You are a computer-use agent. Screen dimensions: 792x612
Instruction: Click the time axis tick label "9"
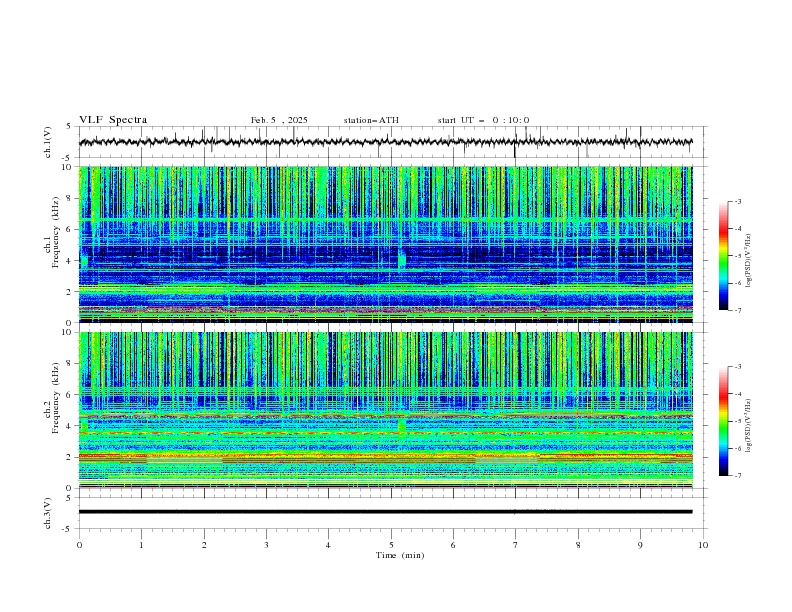640,545
